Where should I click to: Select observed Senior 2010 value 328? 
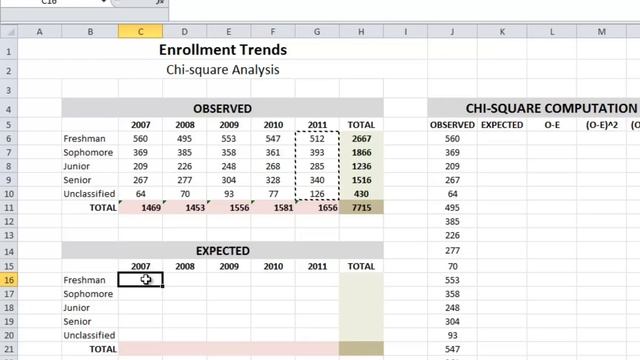[273, 180]
